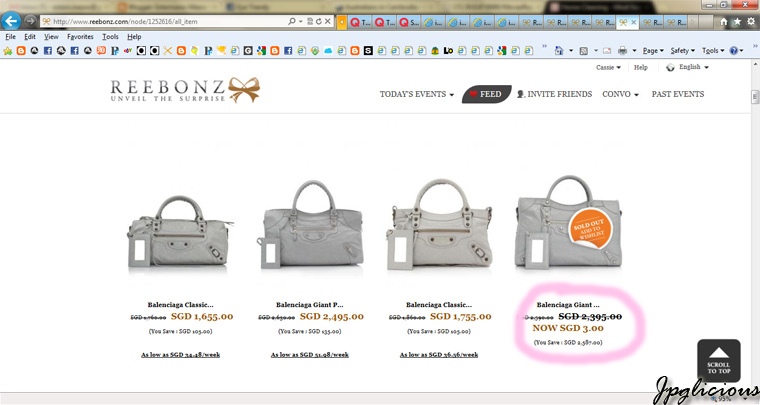Screen dimensions: 760x405
Task: Click the Reebonz logo
Action: (x=185, y=90)
